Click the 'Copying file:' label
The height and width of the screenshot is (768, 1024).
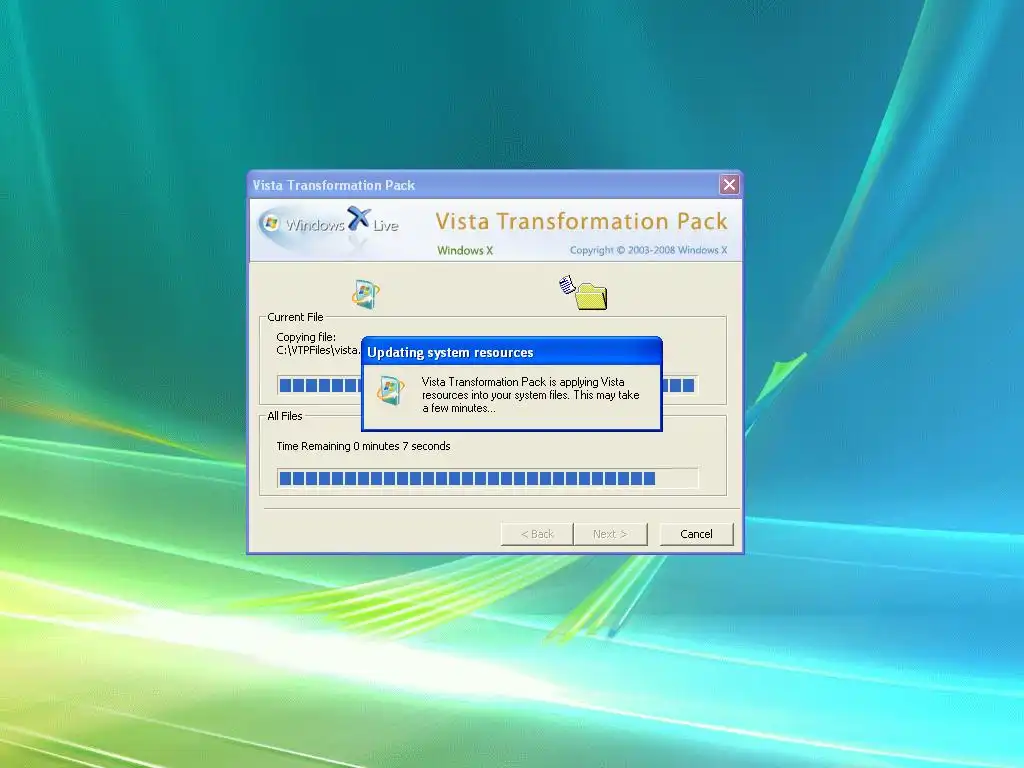[306, 337]
